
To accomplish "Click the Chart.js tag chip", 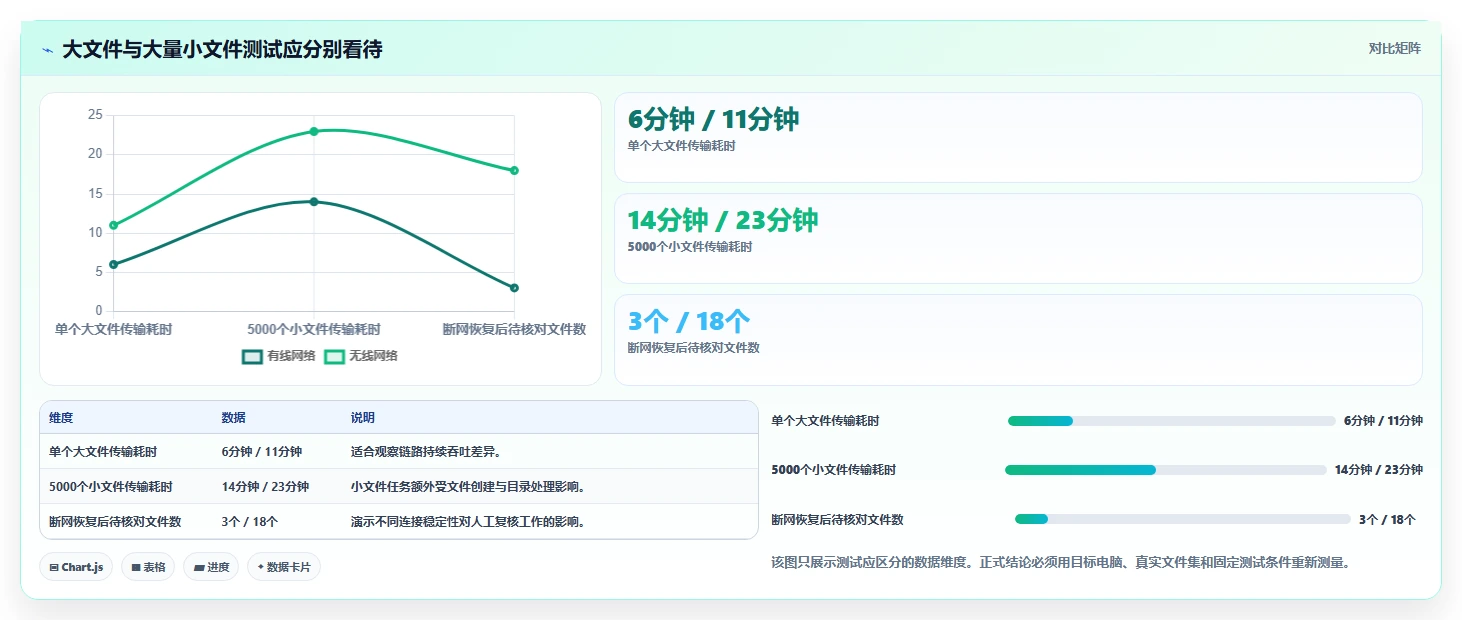I will click(x=76, y=567).
